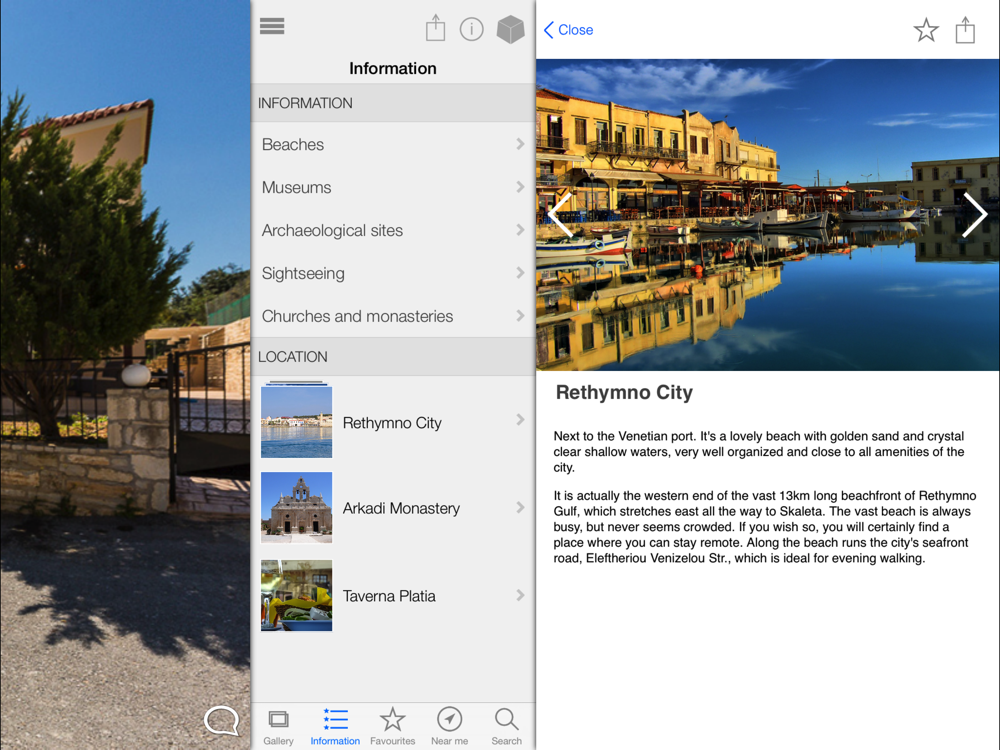Image resolution: width=1000 pixels, height=750 pixels.
Task: Expand Churches and monasteries chevron
Action: pos(520,316)
